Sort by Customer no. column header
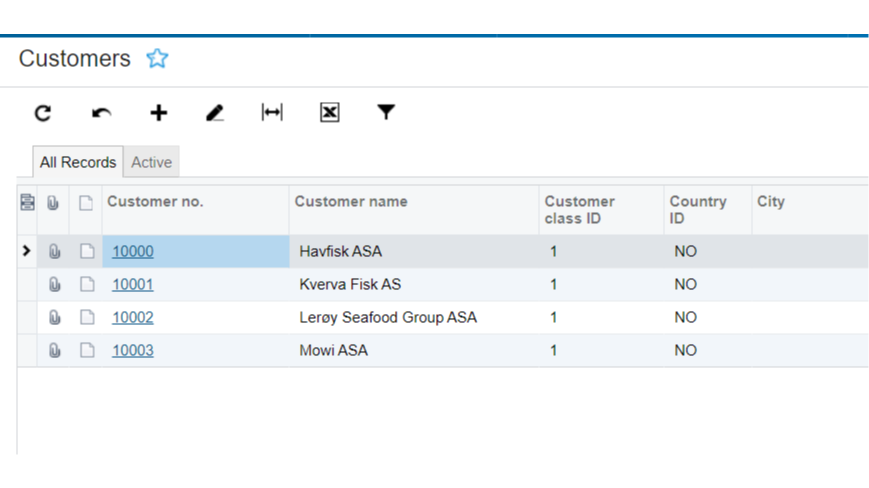 (196, 209)
